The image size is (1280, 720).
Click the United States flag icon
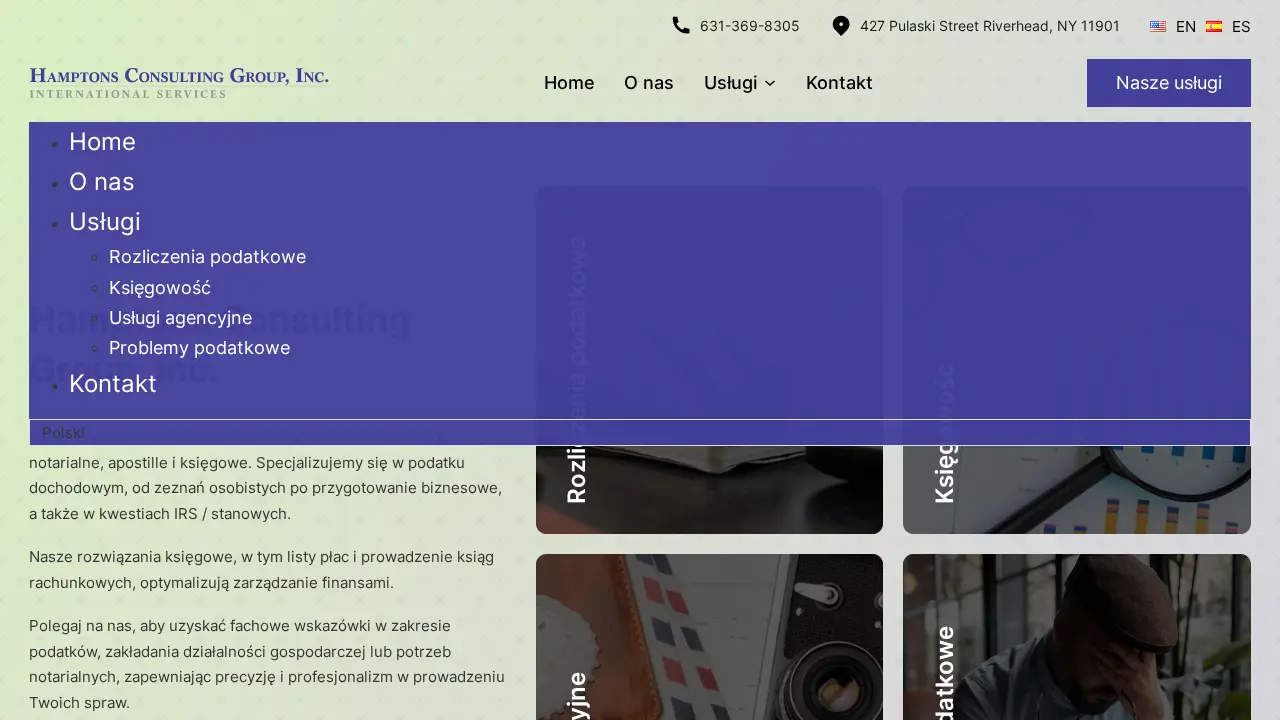pos(1158,27)
